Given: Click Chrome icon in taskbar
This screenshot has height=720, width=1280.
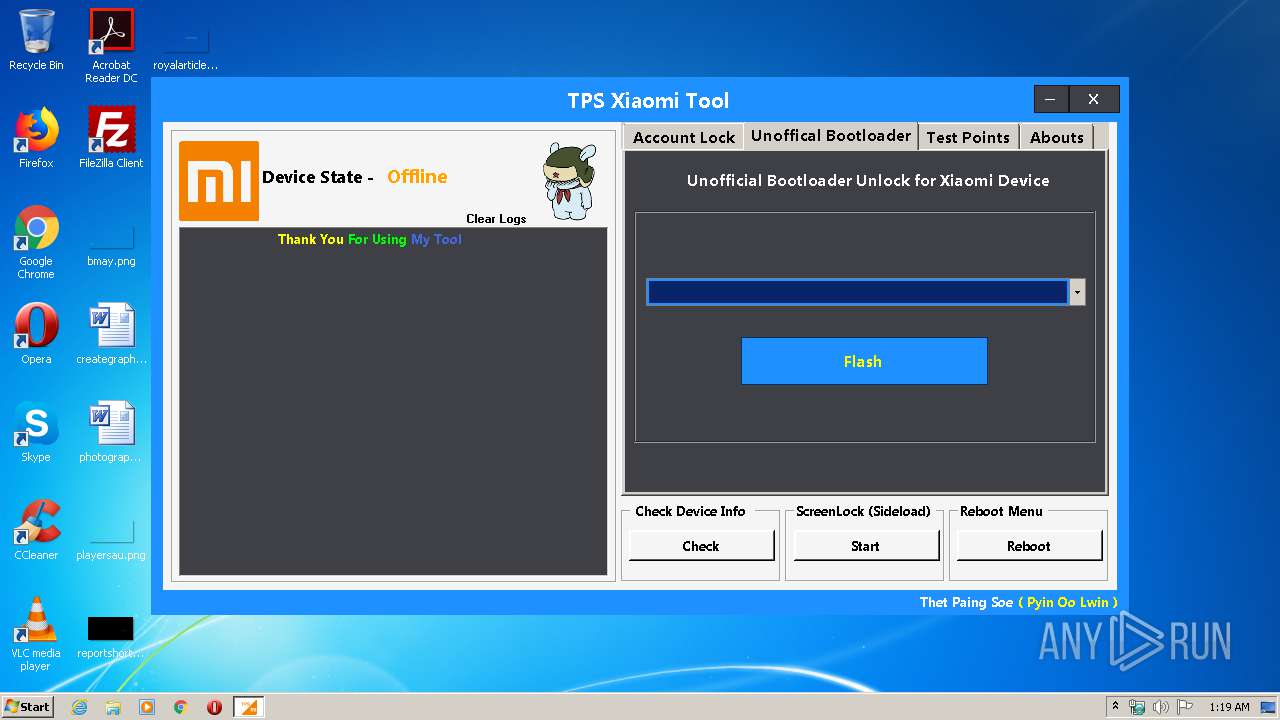Looking at the screenshot, I should coord(181,707).
